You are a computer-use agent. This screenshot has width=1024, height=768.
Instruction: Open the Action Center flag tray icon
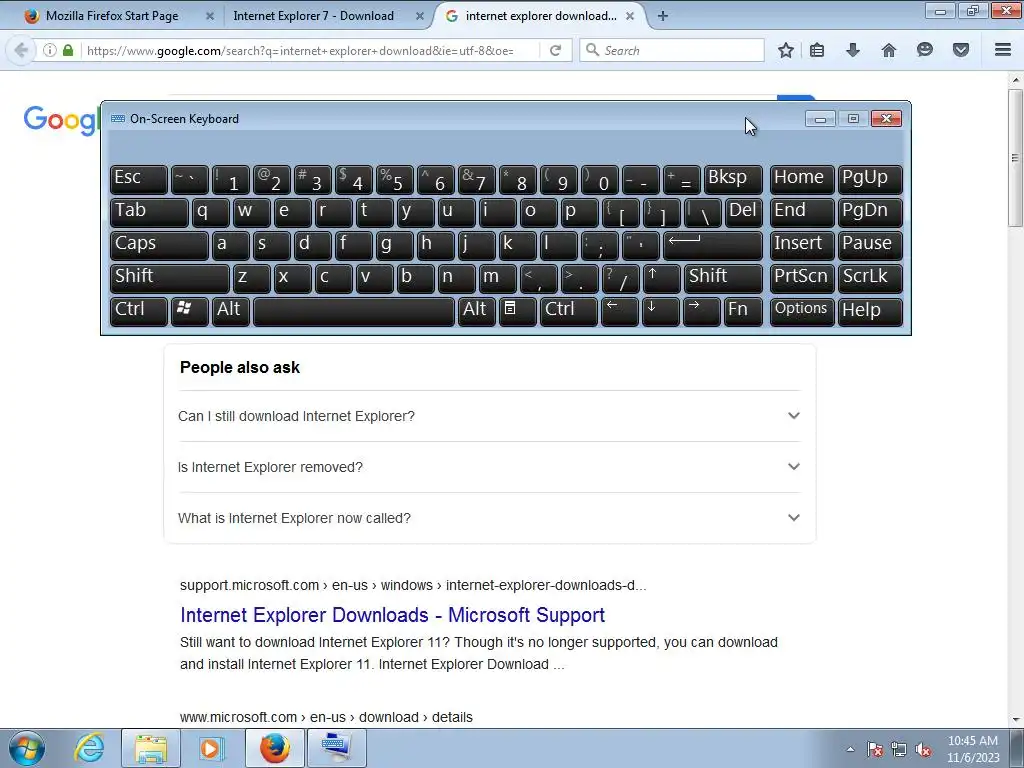(x=875, y=749)
